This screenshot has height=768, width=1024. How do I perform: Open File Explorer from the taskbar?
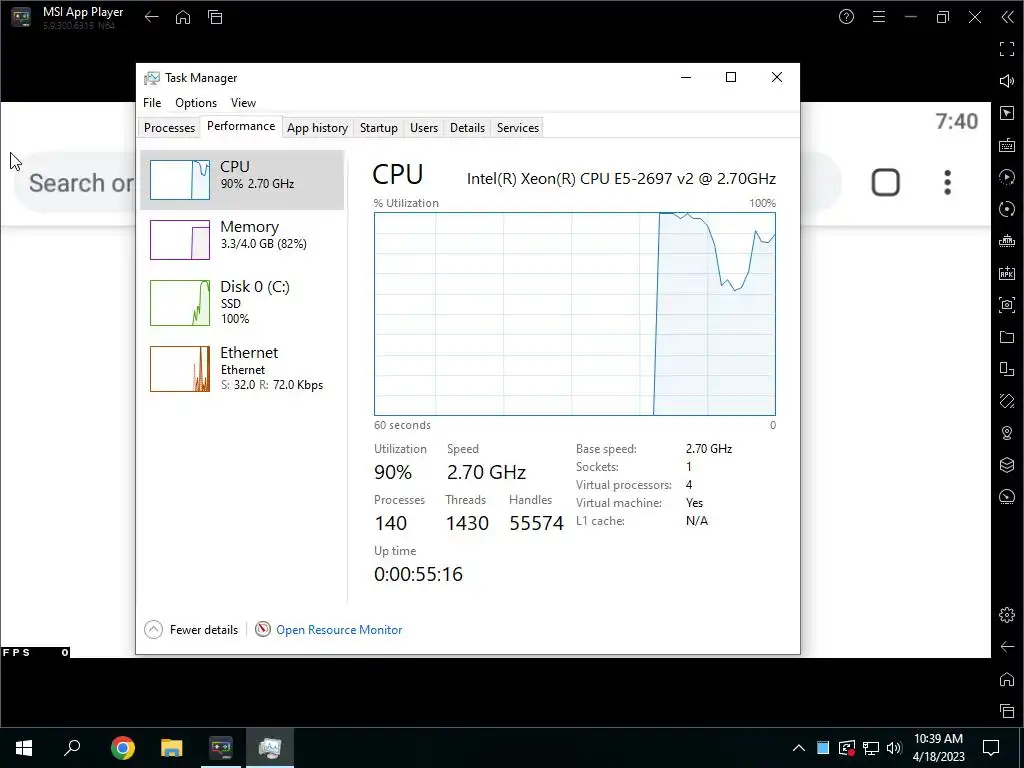(172, 748)
